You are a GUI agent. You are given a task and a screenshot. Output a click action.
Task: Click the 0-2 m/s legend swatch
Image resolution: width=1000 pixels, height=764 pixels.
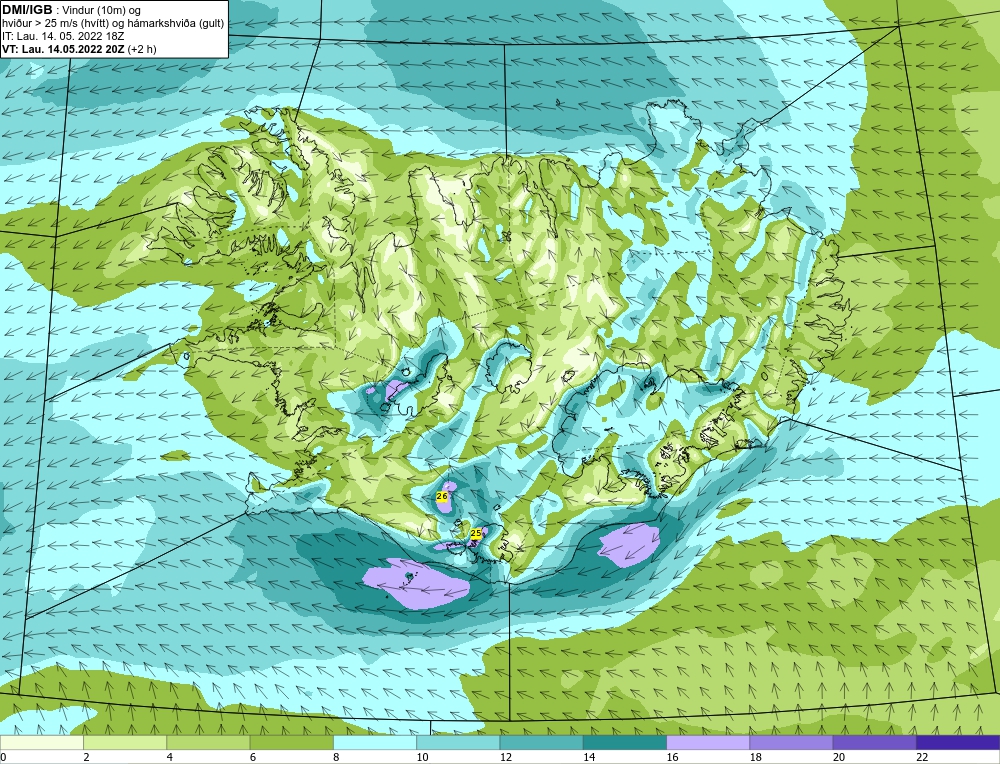click(x=42, y=742)
